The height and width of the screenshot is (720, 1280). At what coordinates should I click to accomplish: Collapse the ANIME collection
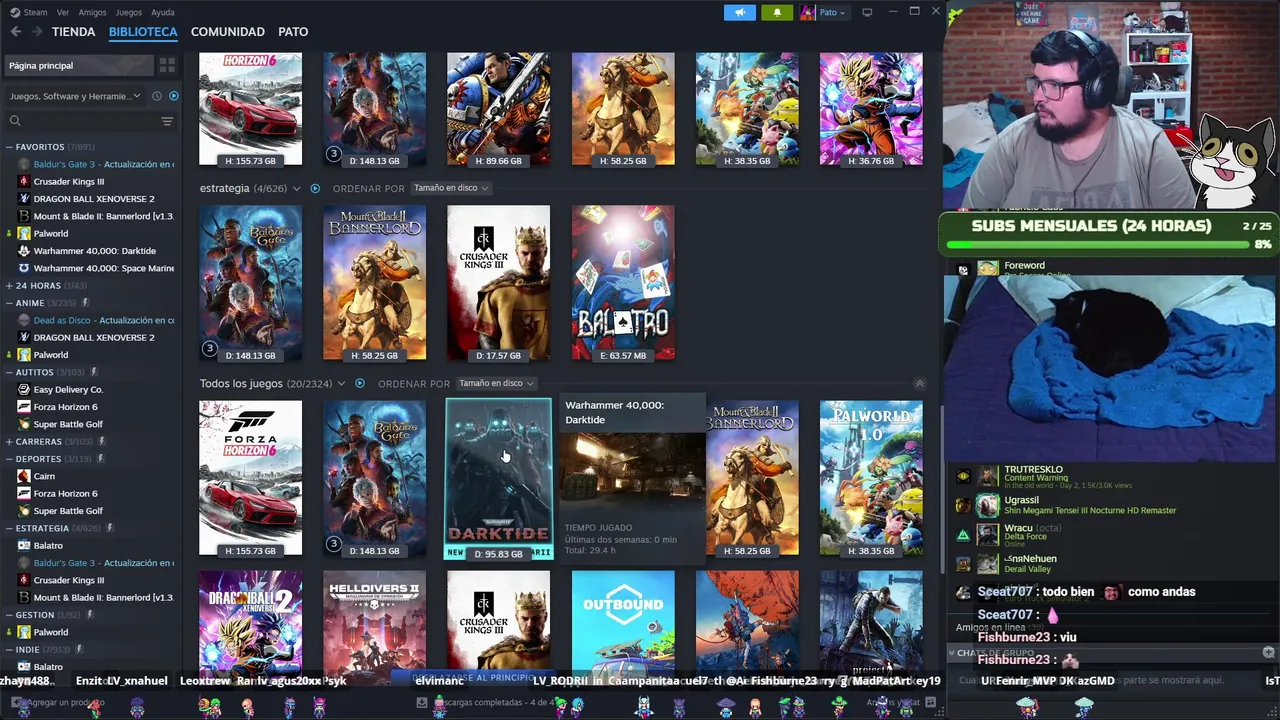point(9,303)
